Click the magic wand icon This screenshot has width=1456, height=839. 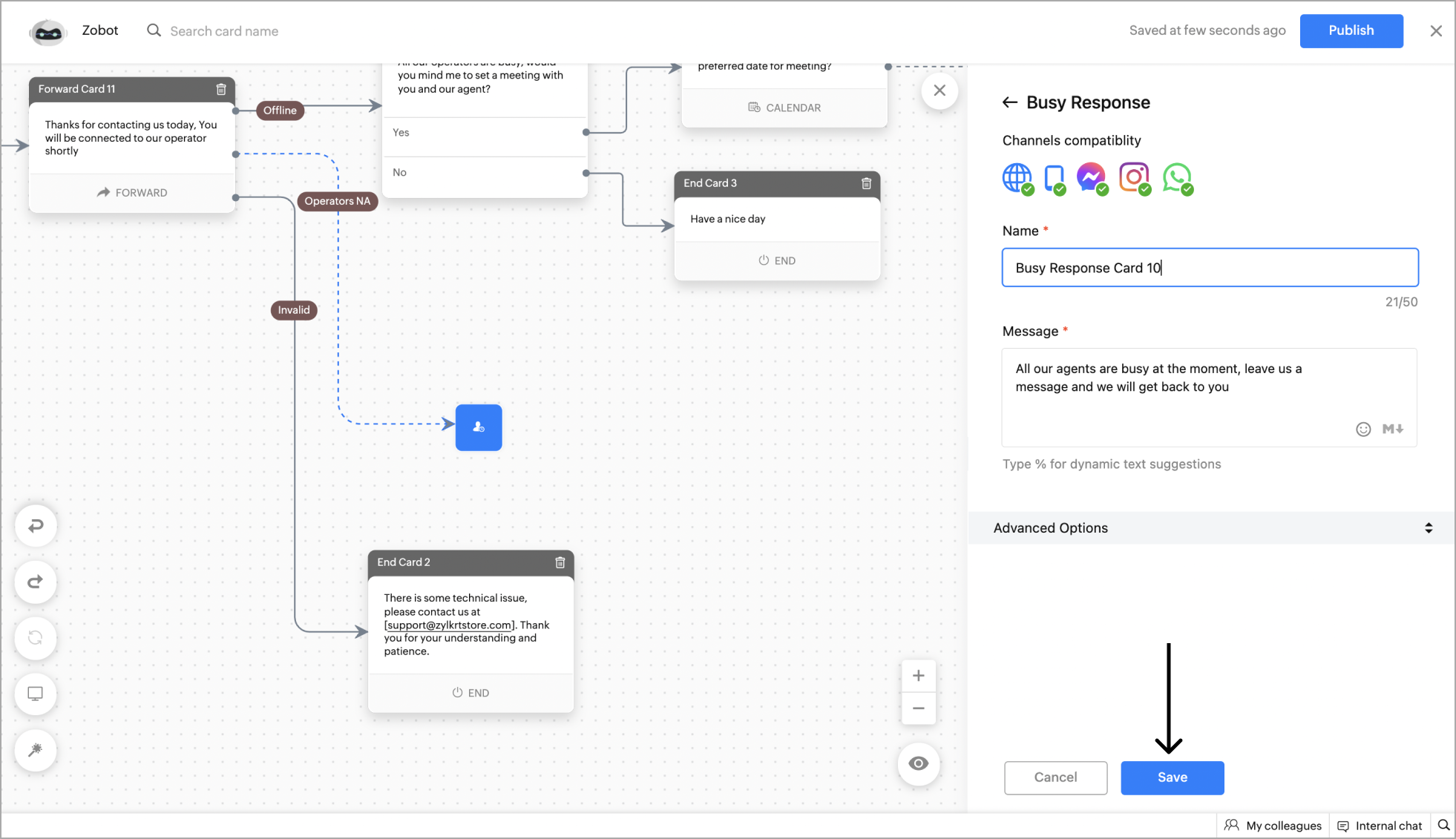point(36,750)
